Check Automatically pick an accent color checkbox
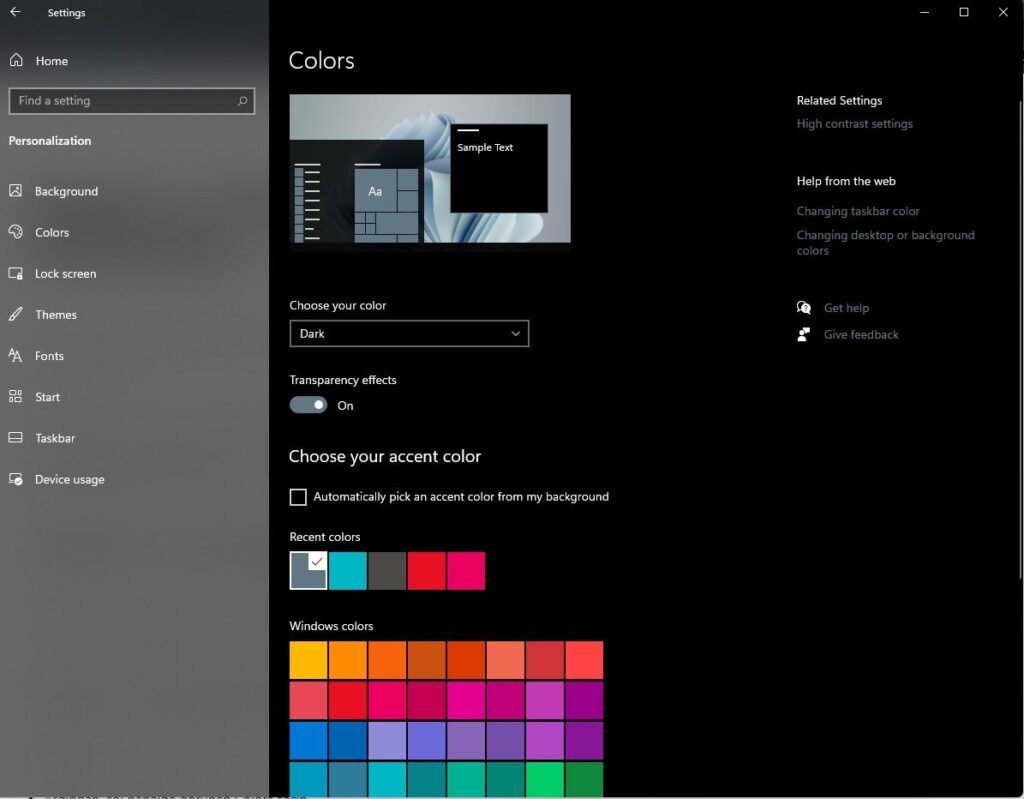The width and height of the screenshot is (1024, 799). [298, 497]
